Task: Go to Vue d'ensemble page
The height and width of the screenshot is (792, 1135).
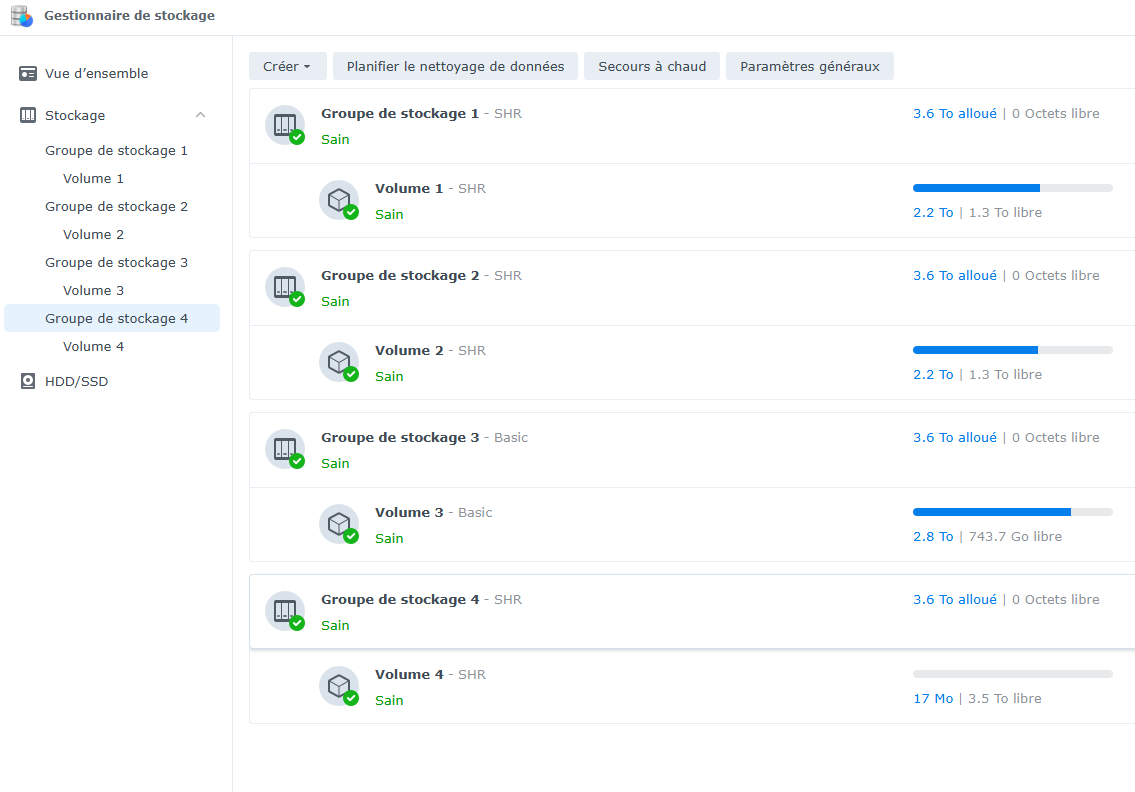Action: (96, 74)
